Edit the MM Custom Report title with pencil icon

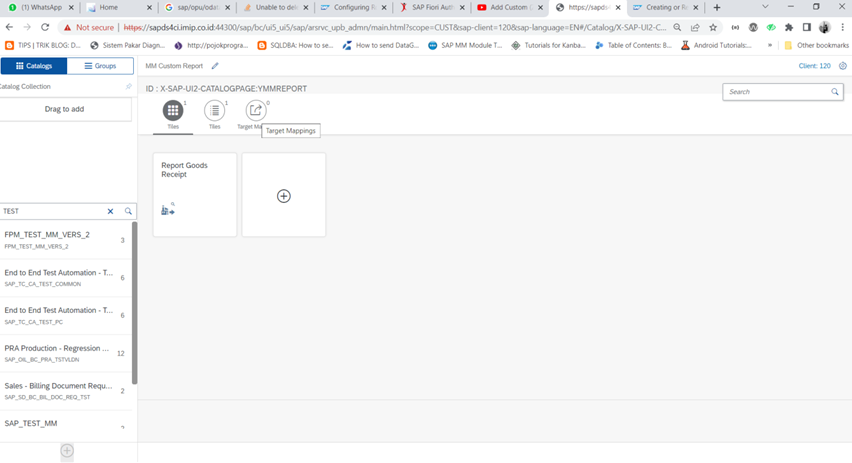click(215, 66)
